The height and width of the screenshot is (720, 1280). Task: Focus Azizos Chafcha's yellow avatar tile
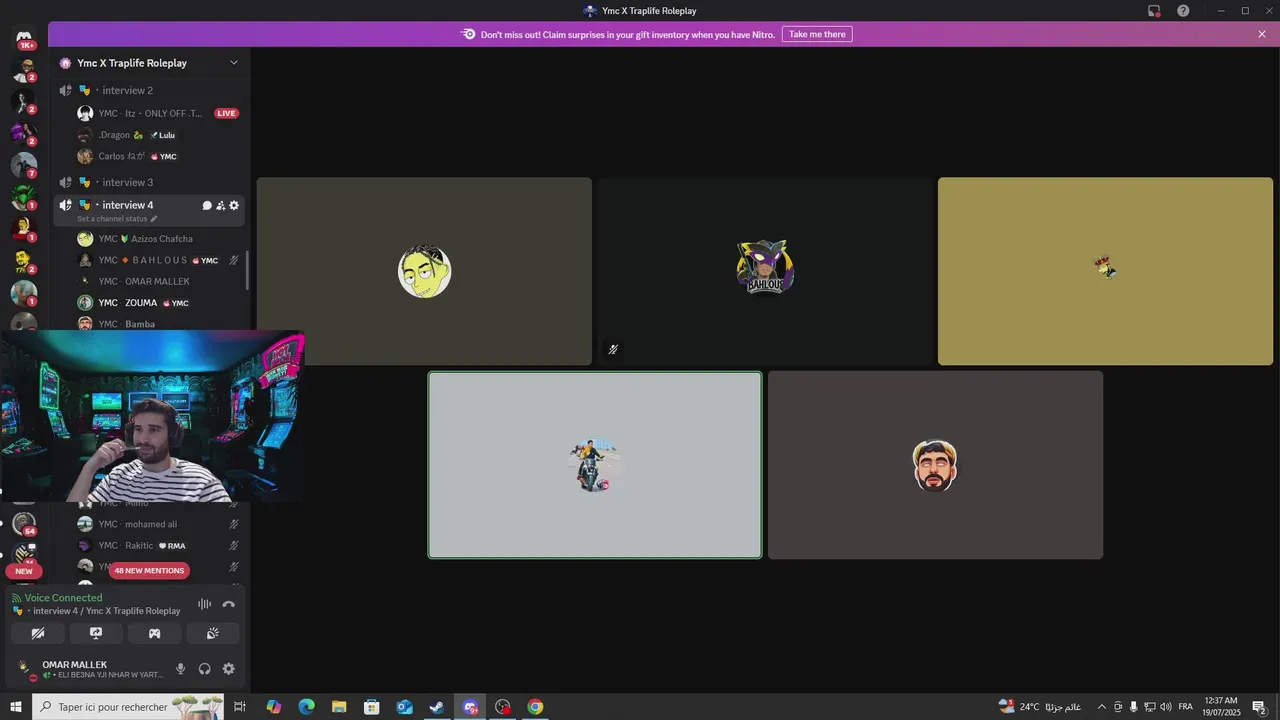pos(424,271)
